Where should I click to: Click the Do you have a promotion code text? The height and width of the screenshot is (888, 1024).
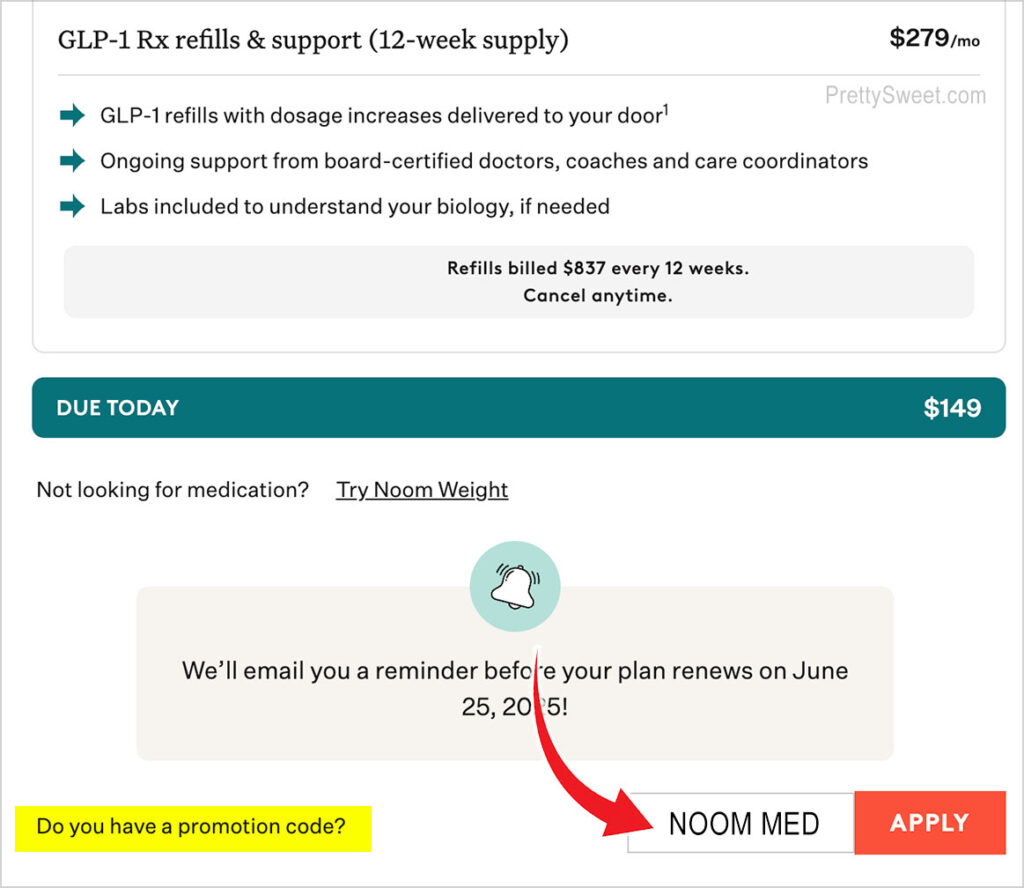point(191,827)
